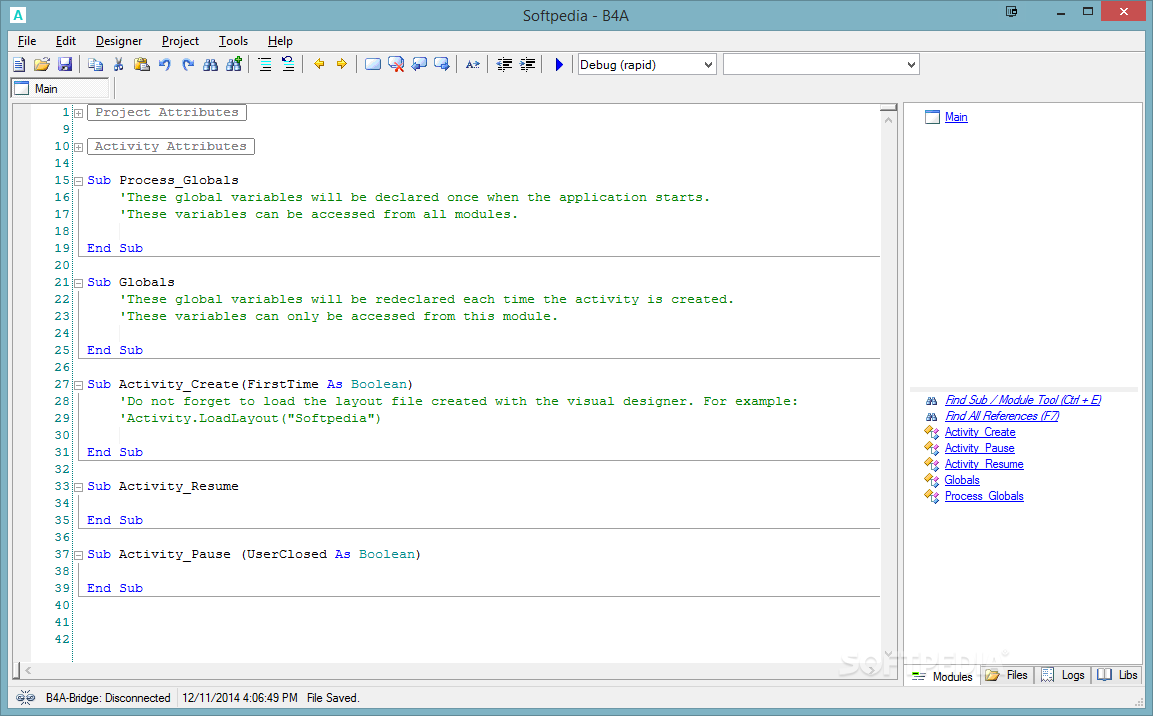The image size is (1153, 716).
Task: Collapse the Sub Globals block
Action: tap(78, 283)
